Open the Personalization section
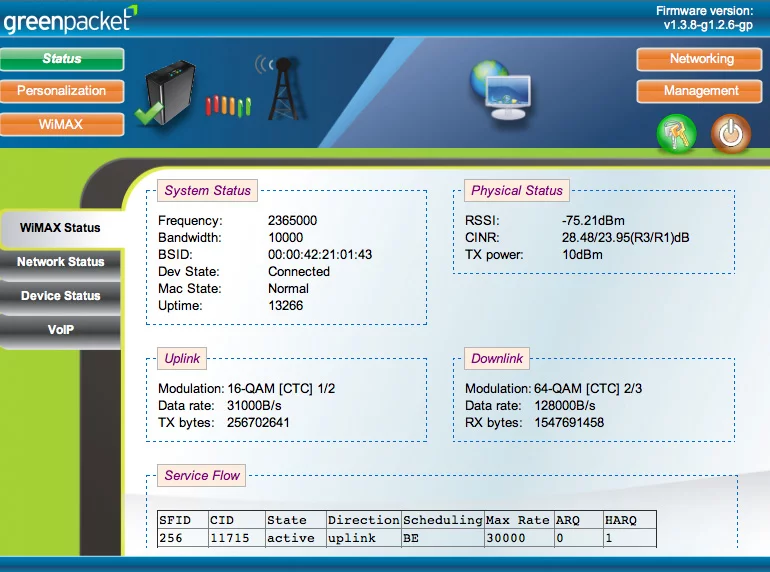This screenshot has height=572, width=770. 62,91
